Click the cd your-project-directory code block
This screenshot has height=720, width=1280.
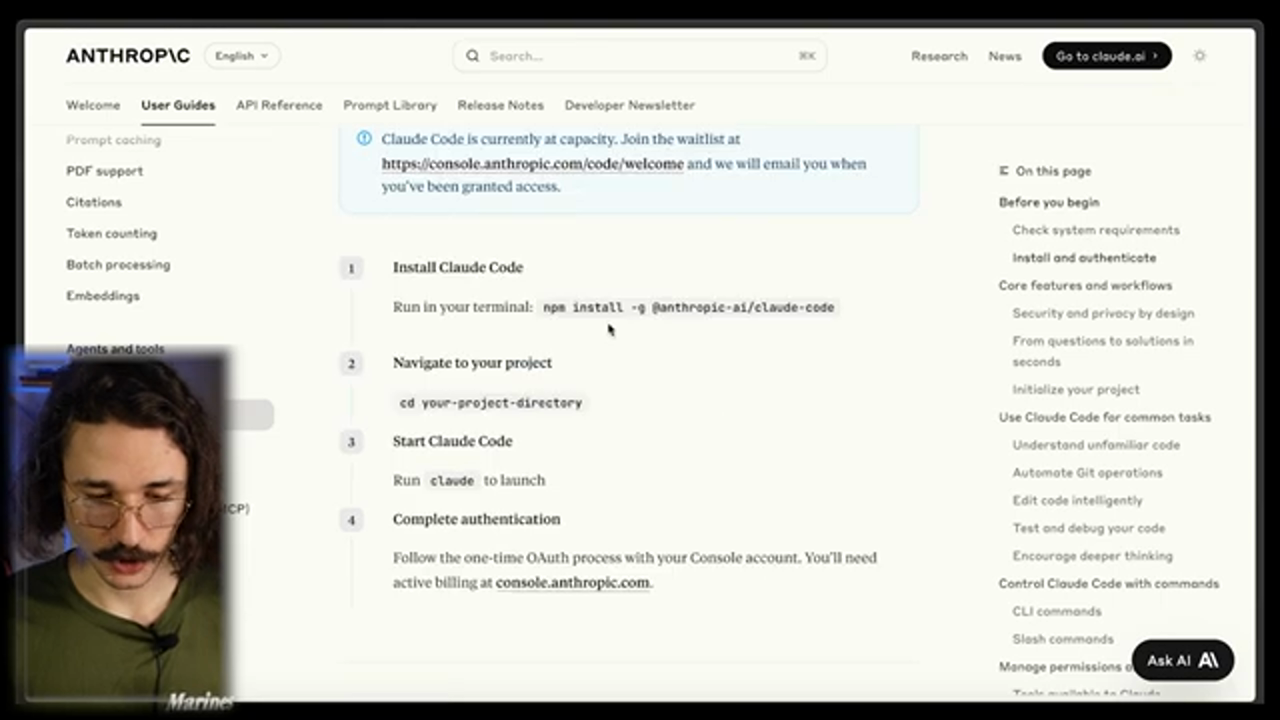click(490, 403)
